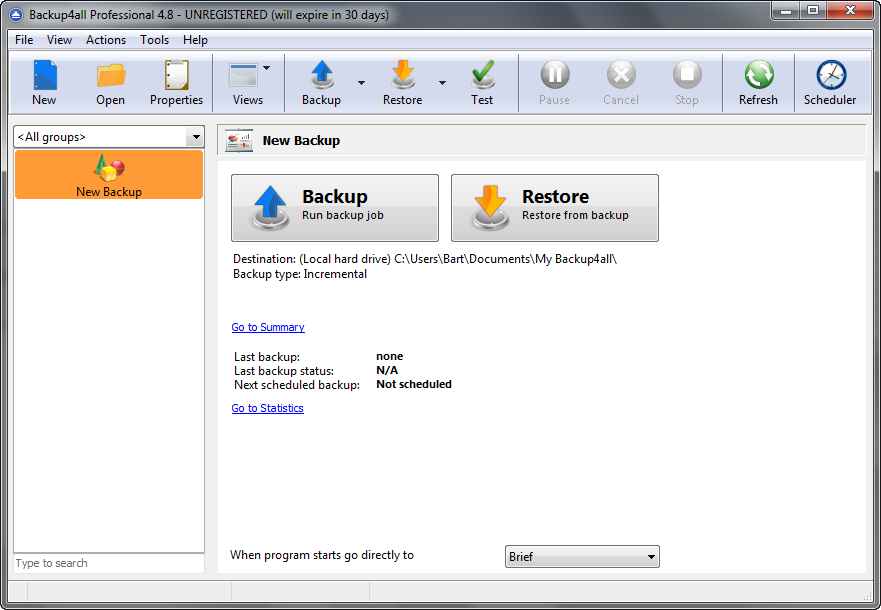
Task: Click the Pause toolbar icon
Action: 555,83
